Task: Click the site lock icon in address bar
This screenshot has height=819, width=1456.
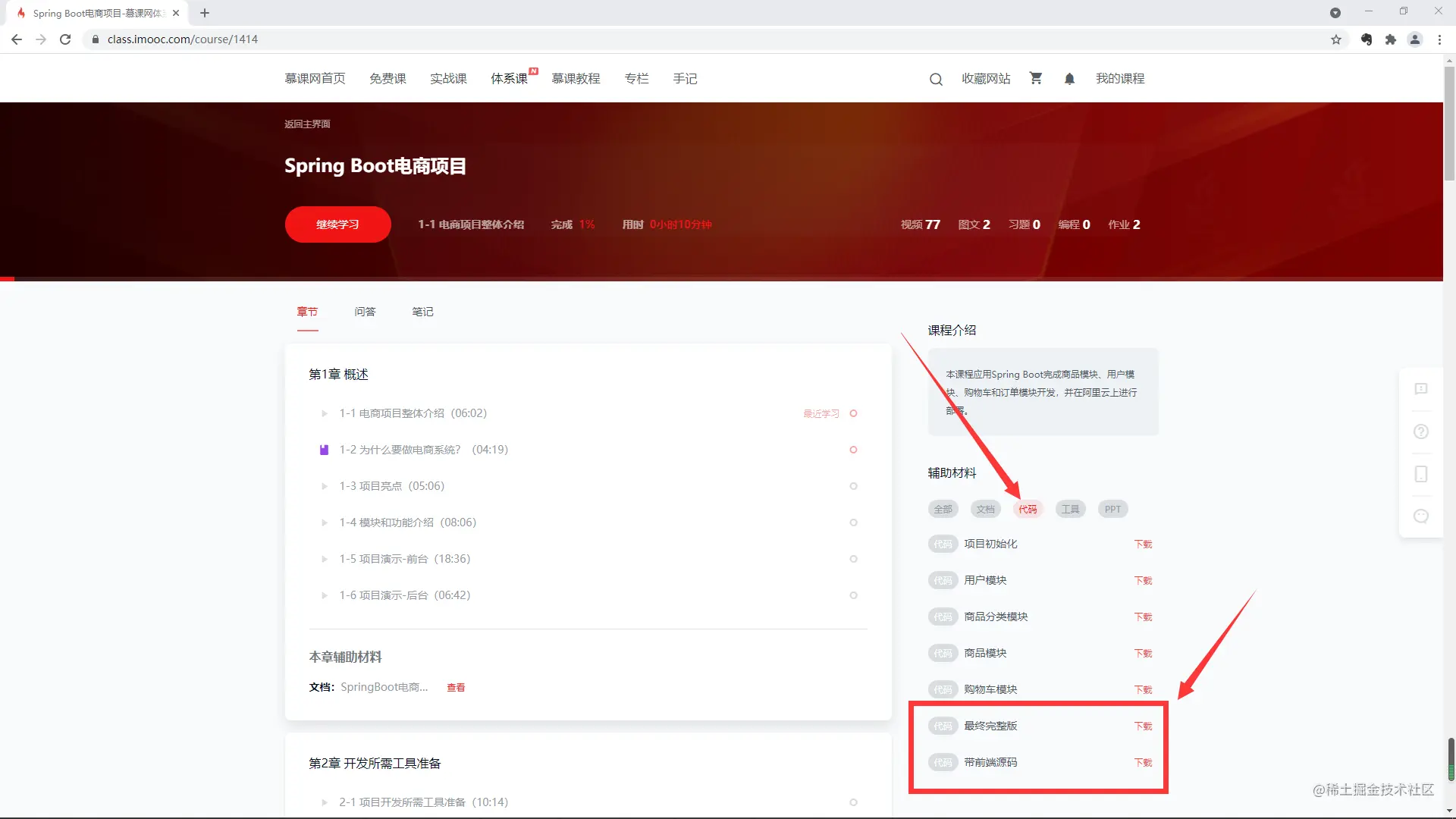Action: point(96,39)
